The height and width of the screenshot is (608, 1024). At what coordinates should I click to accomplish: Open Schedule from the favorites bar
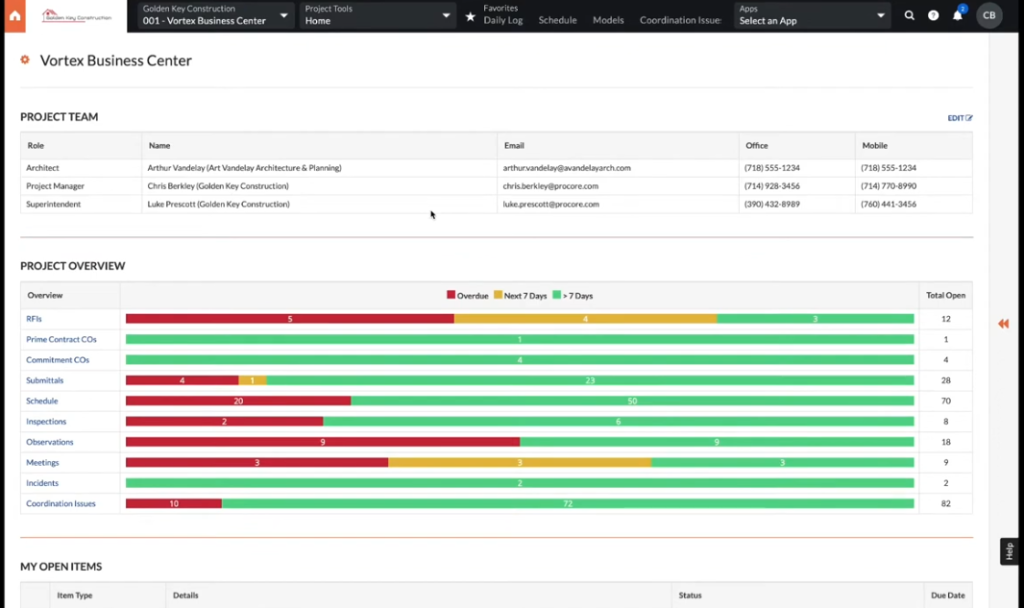557,20
